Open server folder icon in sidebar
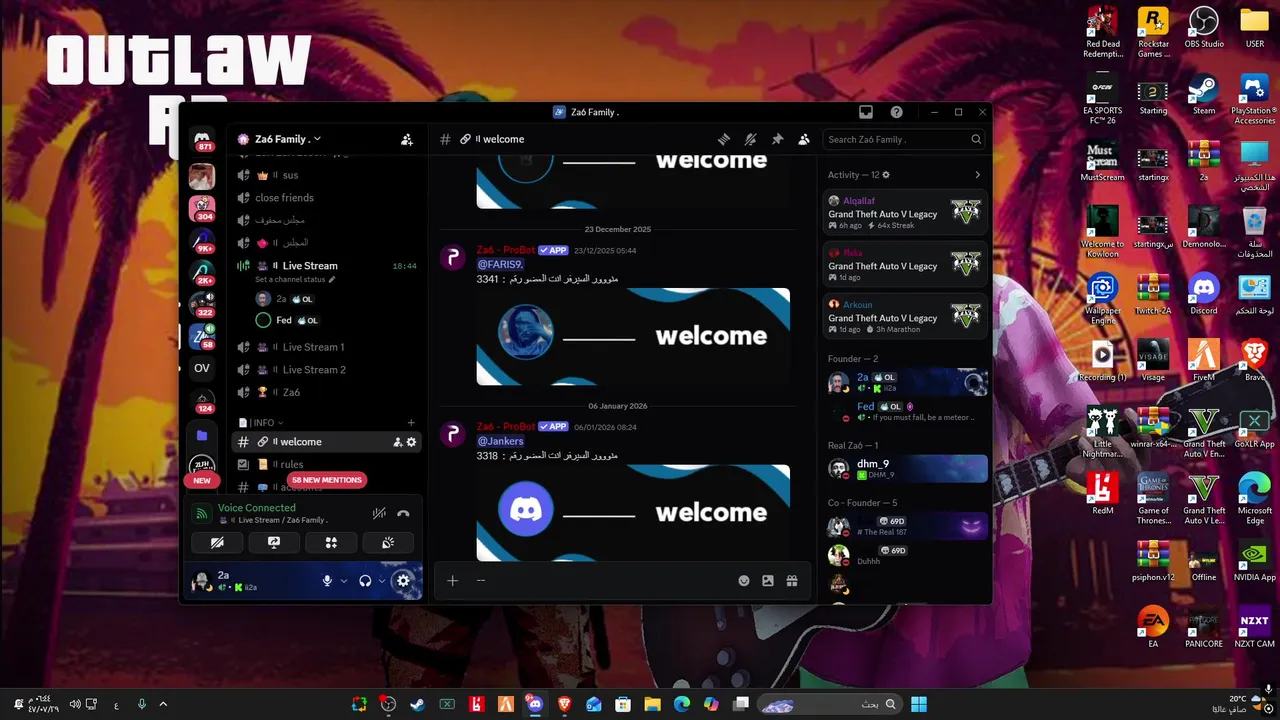1280x720 pixels. (202, 435)
